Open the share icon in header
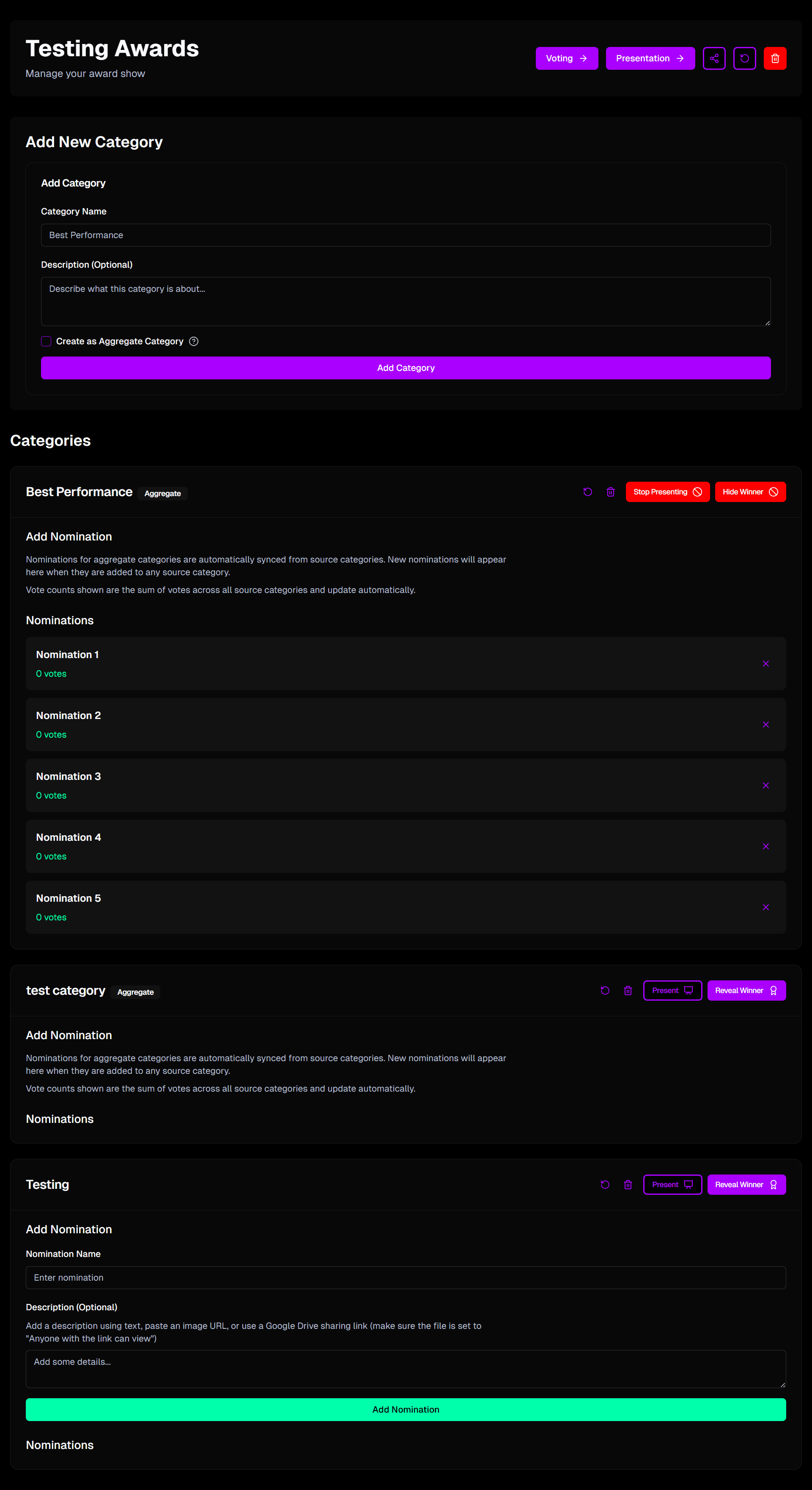The width and height of the screenshot is (812, 1490). 714,58
